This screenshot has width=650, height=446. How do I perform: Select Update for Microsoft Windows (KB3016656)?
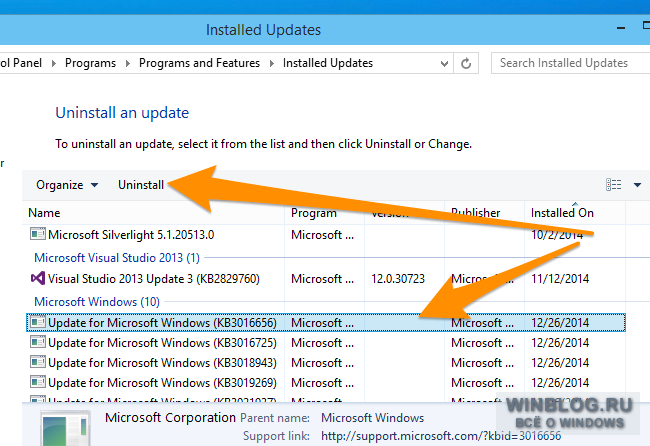(325, 322)
